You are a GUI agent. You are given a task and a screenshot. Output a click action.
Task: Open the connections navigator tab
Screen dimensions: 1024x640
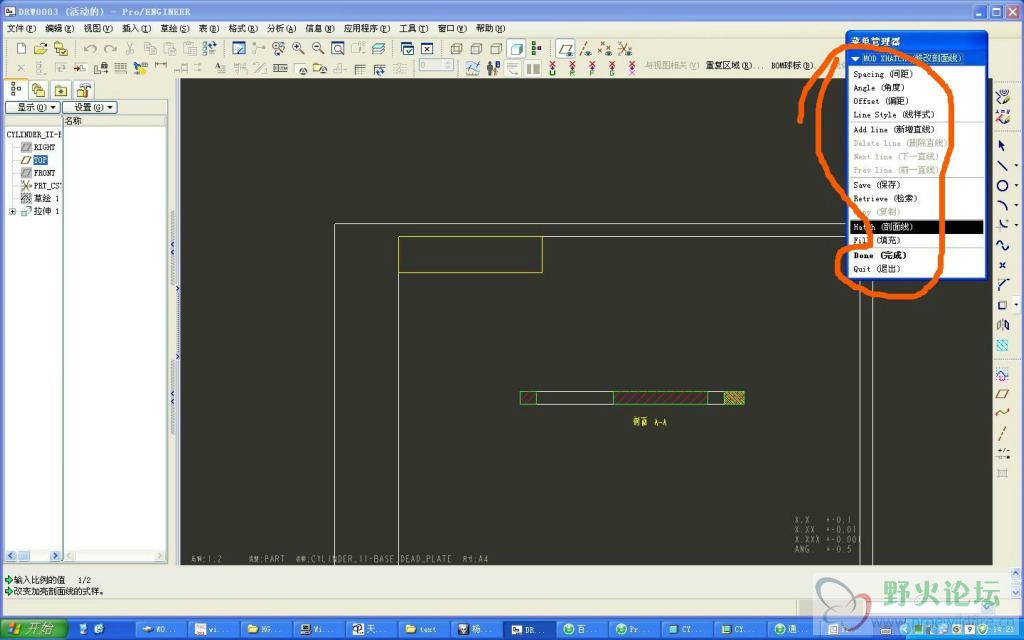[x=84, y=90]
